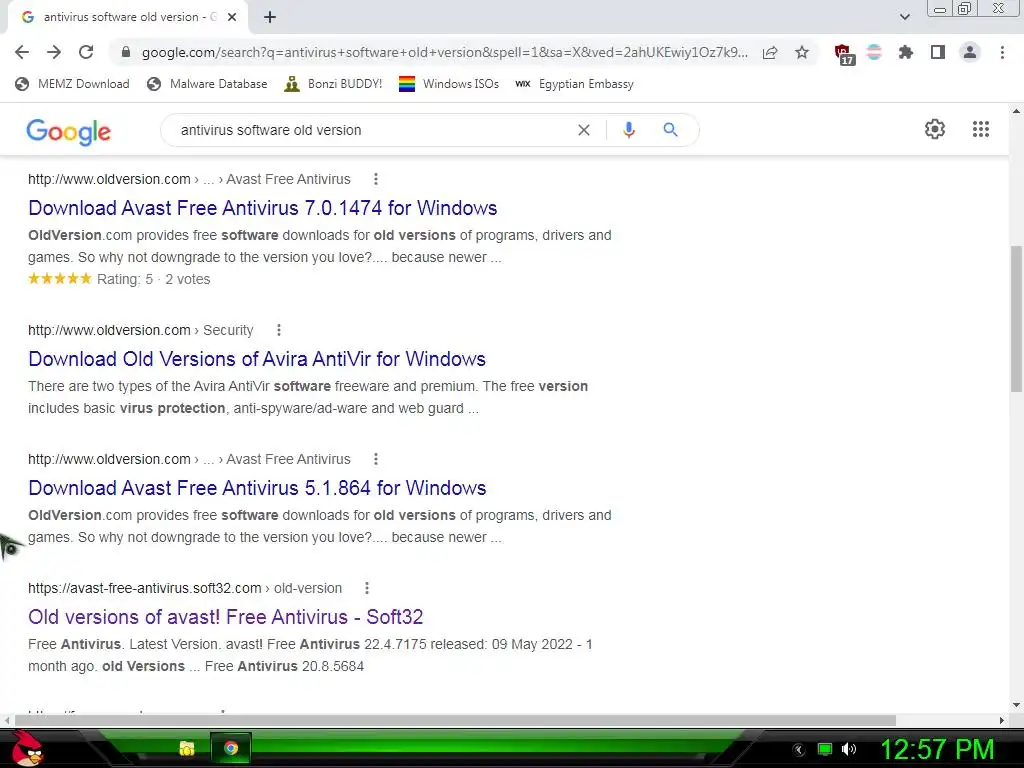Go to the Google logo homepage
The width and height of the screenshot is (1024, 768).
tap(69, 132)
